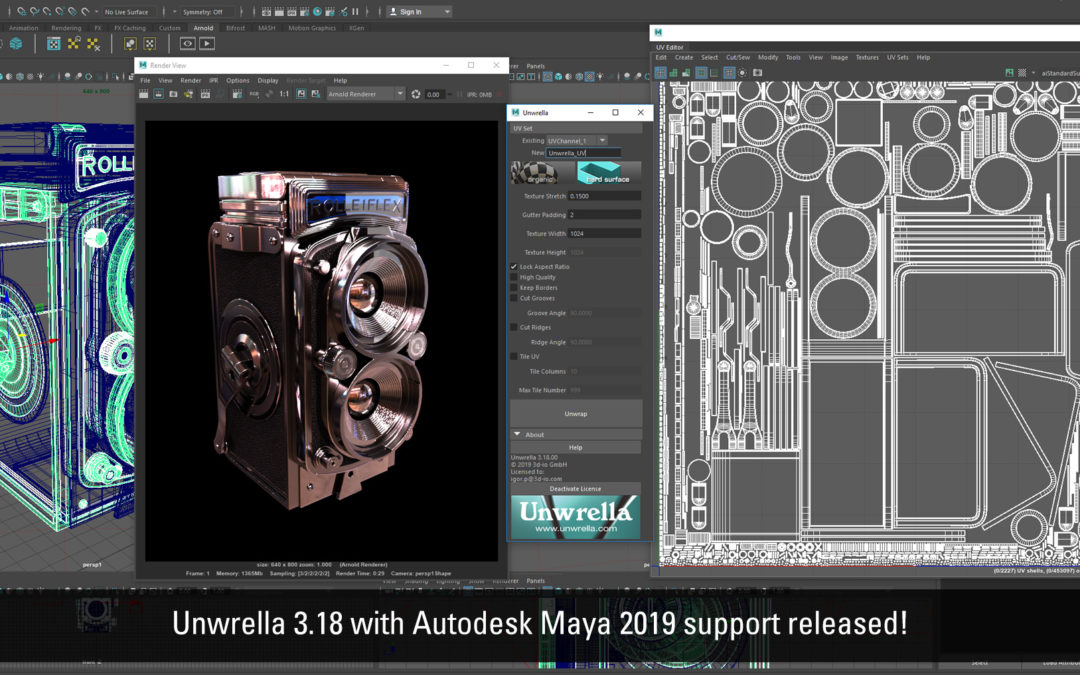Click the Texture Stretch value field
The image size is (1080, 675).
point(605,196)
